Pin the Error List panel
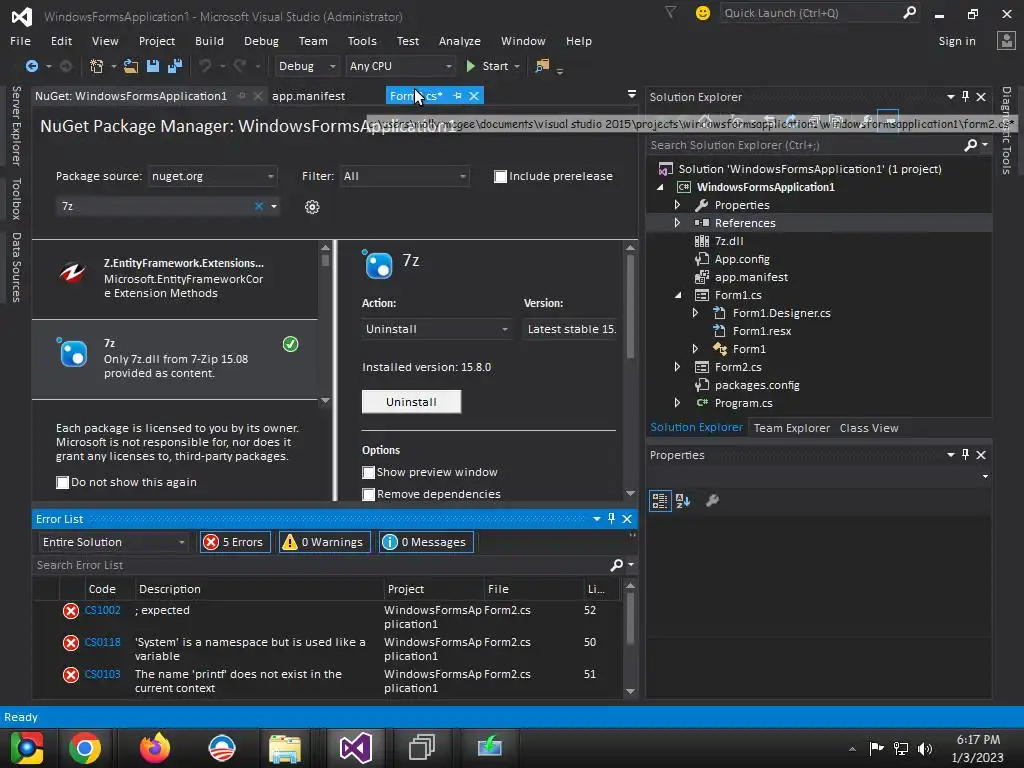 [611, 519]
